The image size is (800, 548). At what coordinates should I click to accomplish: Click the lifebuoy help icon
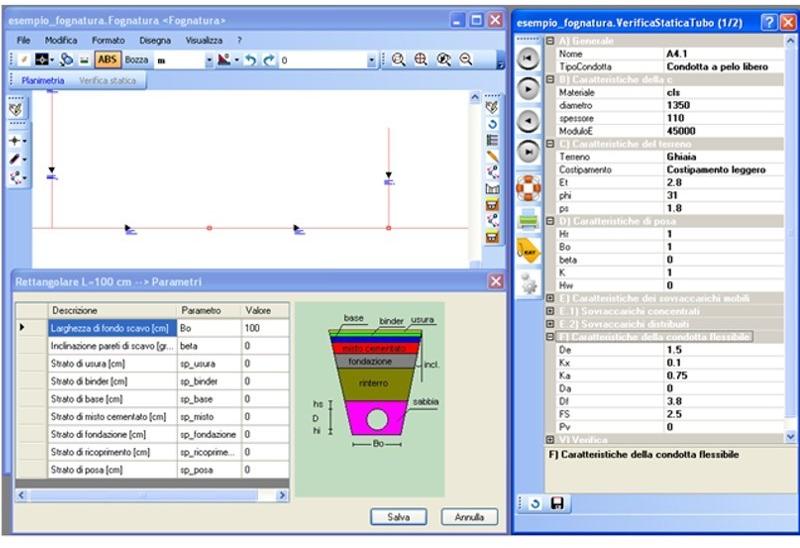(528, 187)
